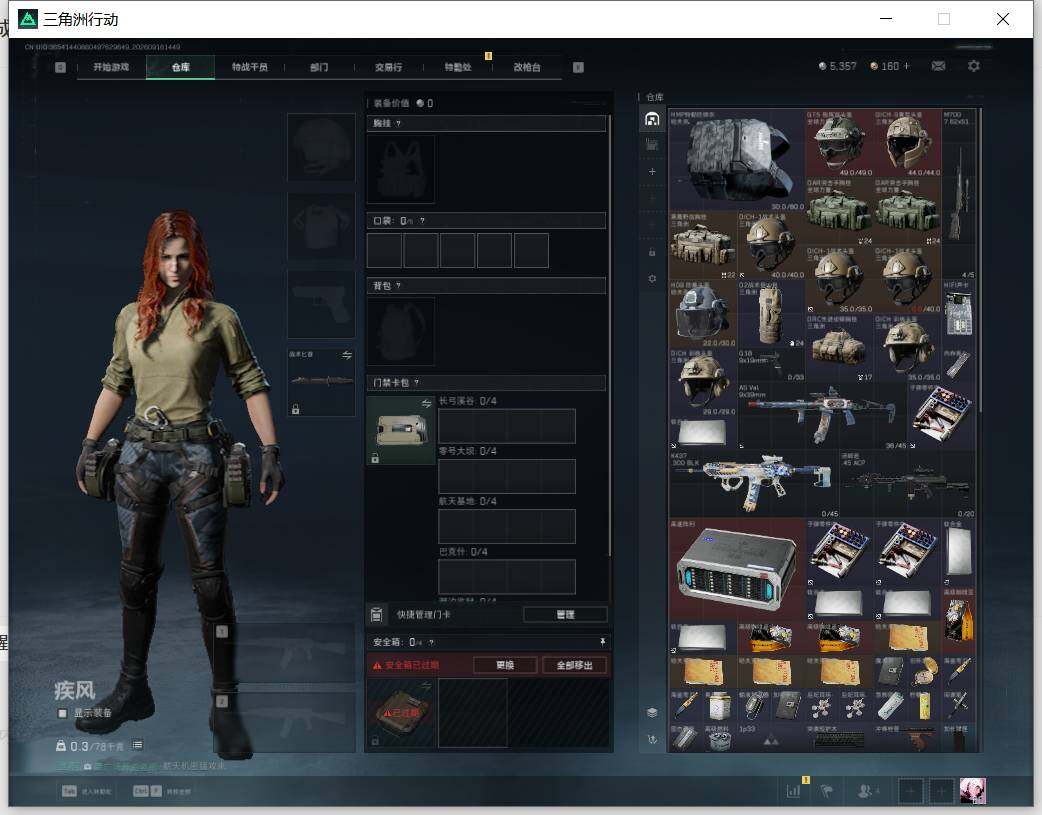Select the K437 skinned gun item
Viewport: 1042px width, 815px height.
tap(754, 484)
